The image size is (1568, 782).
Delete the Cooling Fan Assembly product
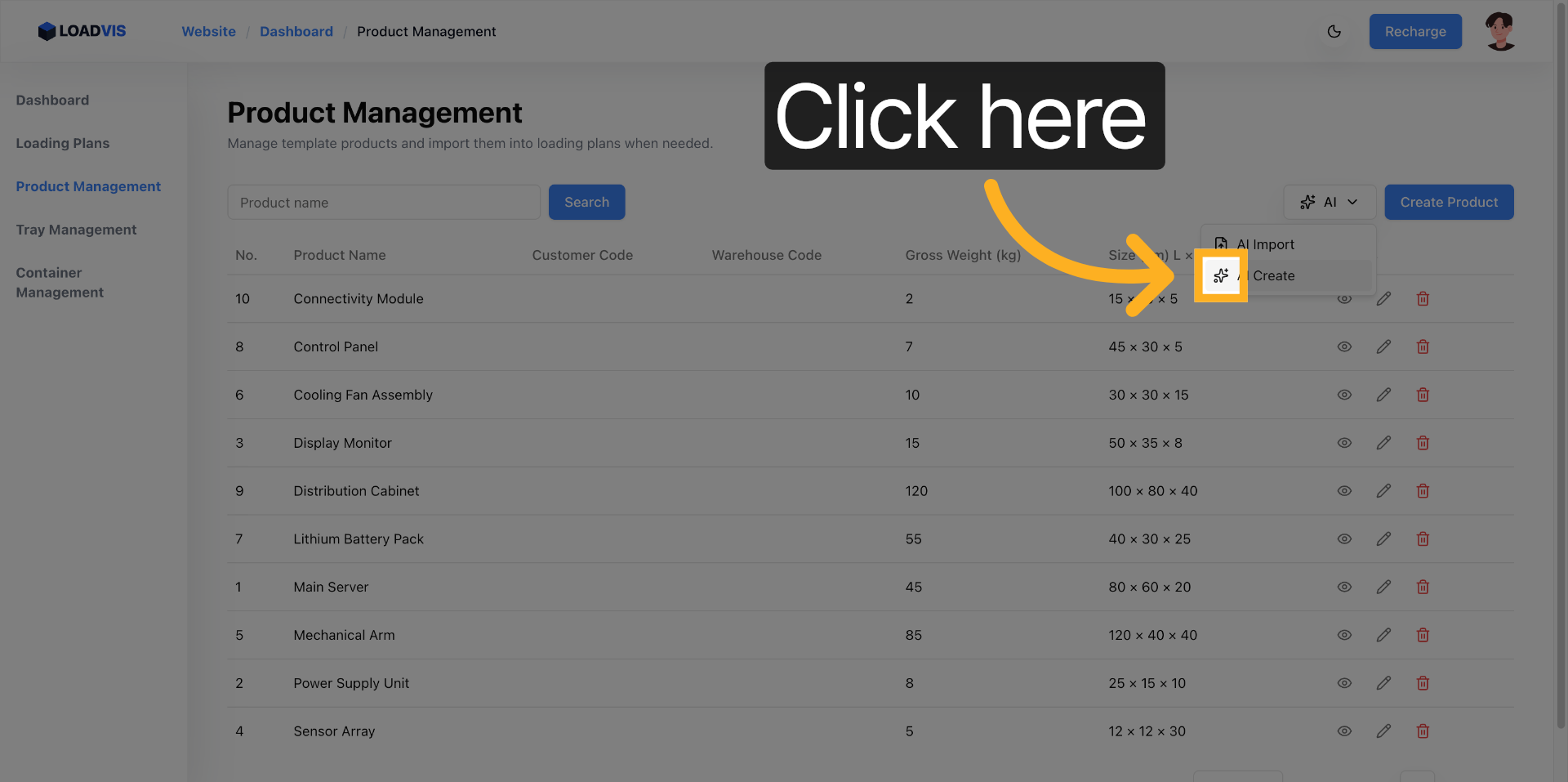click(x=1423, y=395)
